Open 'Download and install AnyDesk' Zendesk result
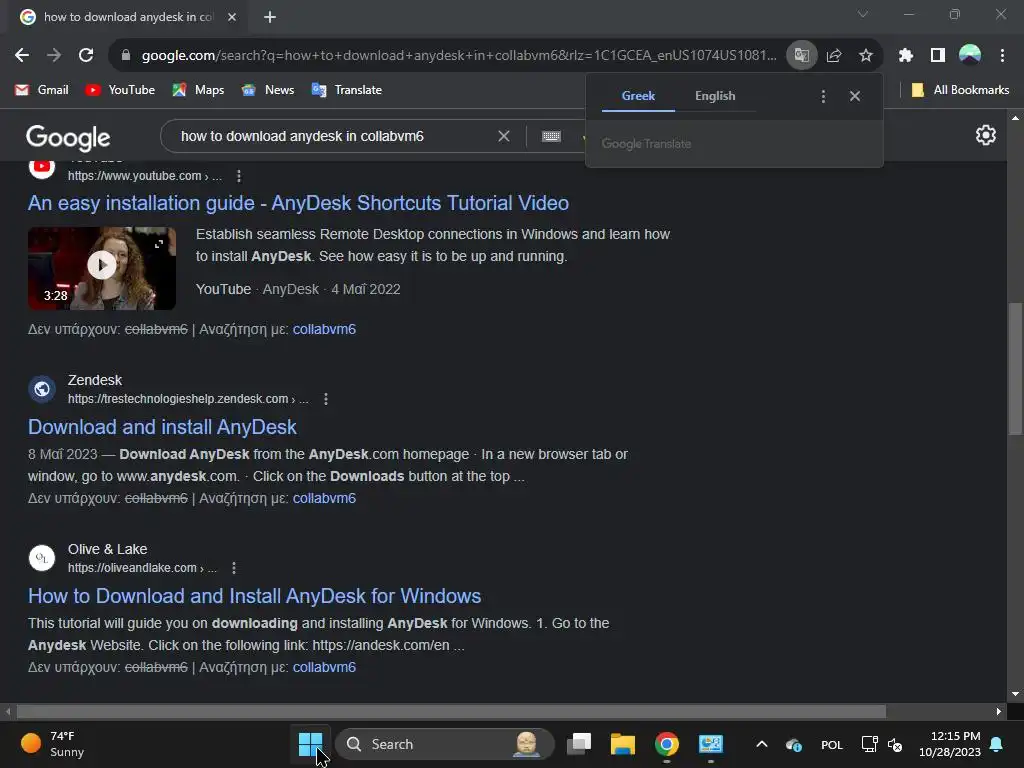 tap(162, 427)
